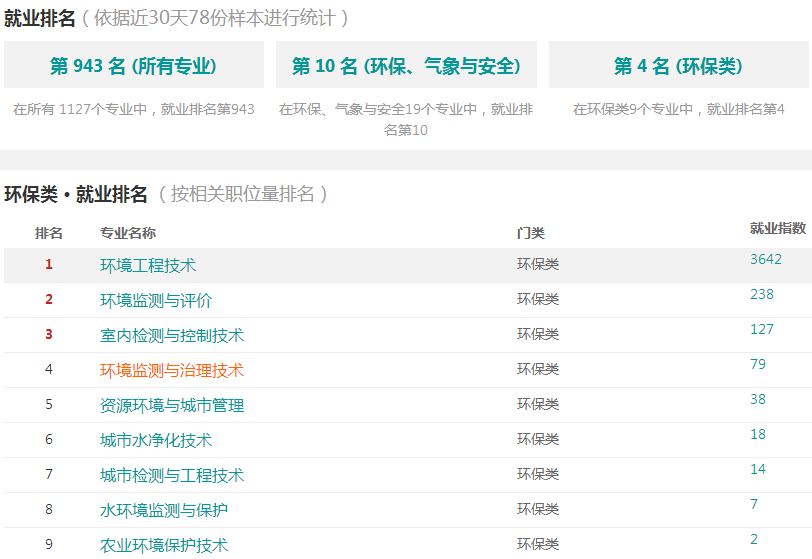Click the employment index value 238
Image resolution: width=812 pixels, height=559 pixels.
[x=762, y=294]
